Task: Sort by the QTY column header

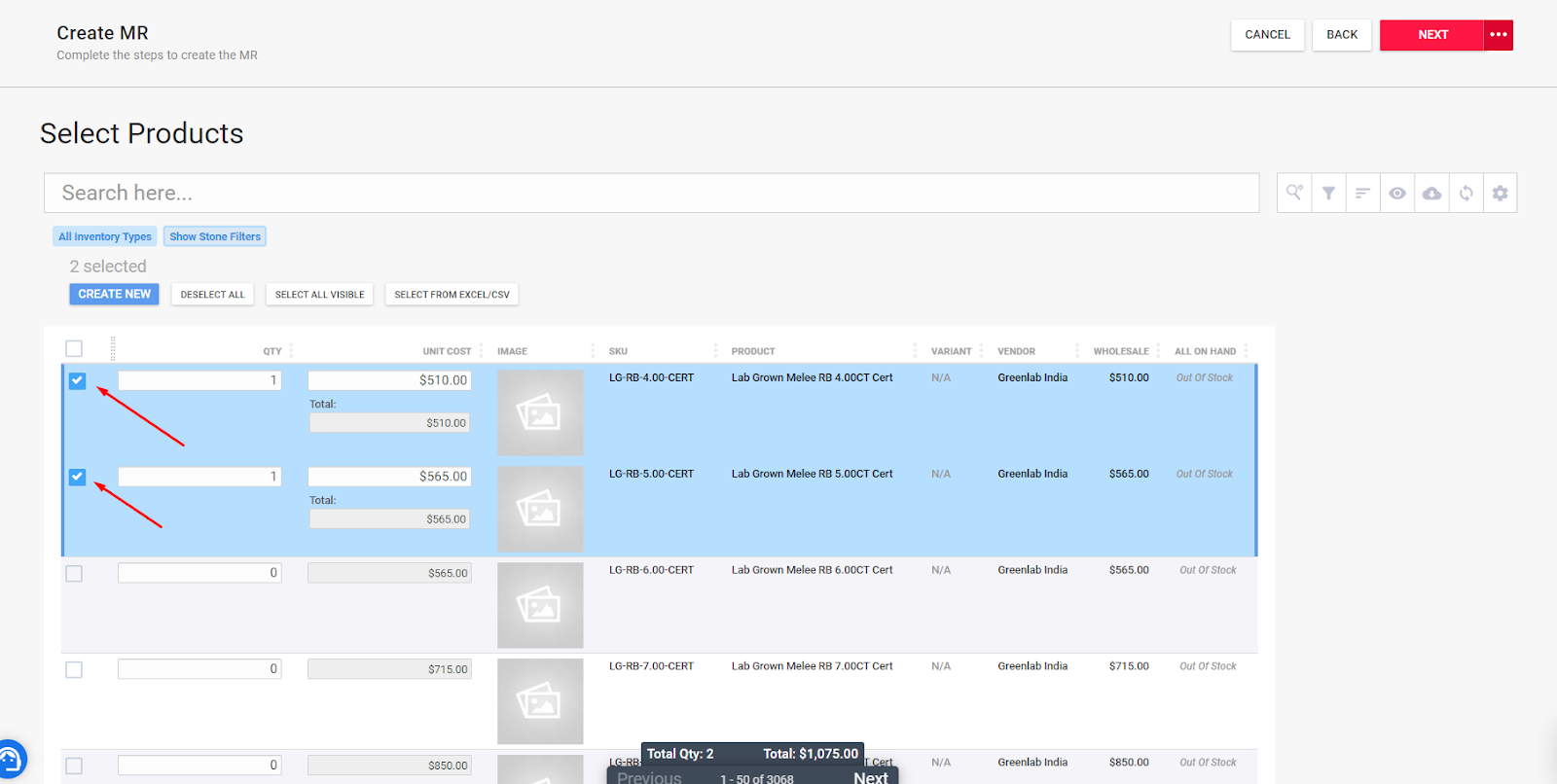Action: 272,351
